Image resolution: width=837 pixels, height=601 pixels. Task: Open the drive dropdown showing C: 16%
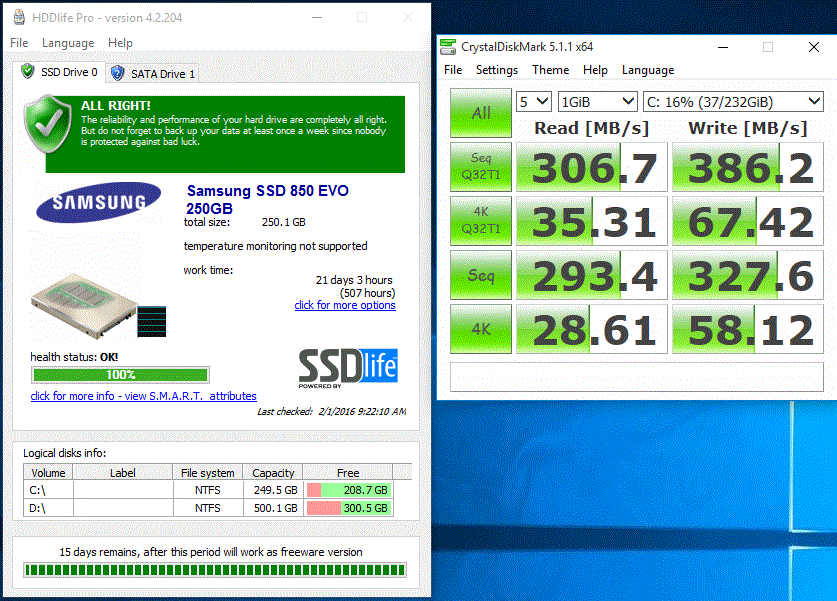(733, 101)
